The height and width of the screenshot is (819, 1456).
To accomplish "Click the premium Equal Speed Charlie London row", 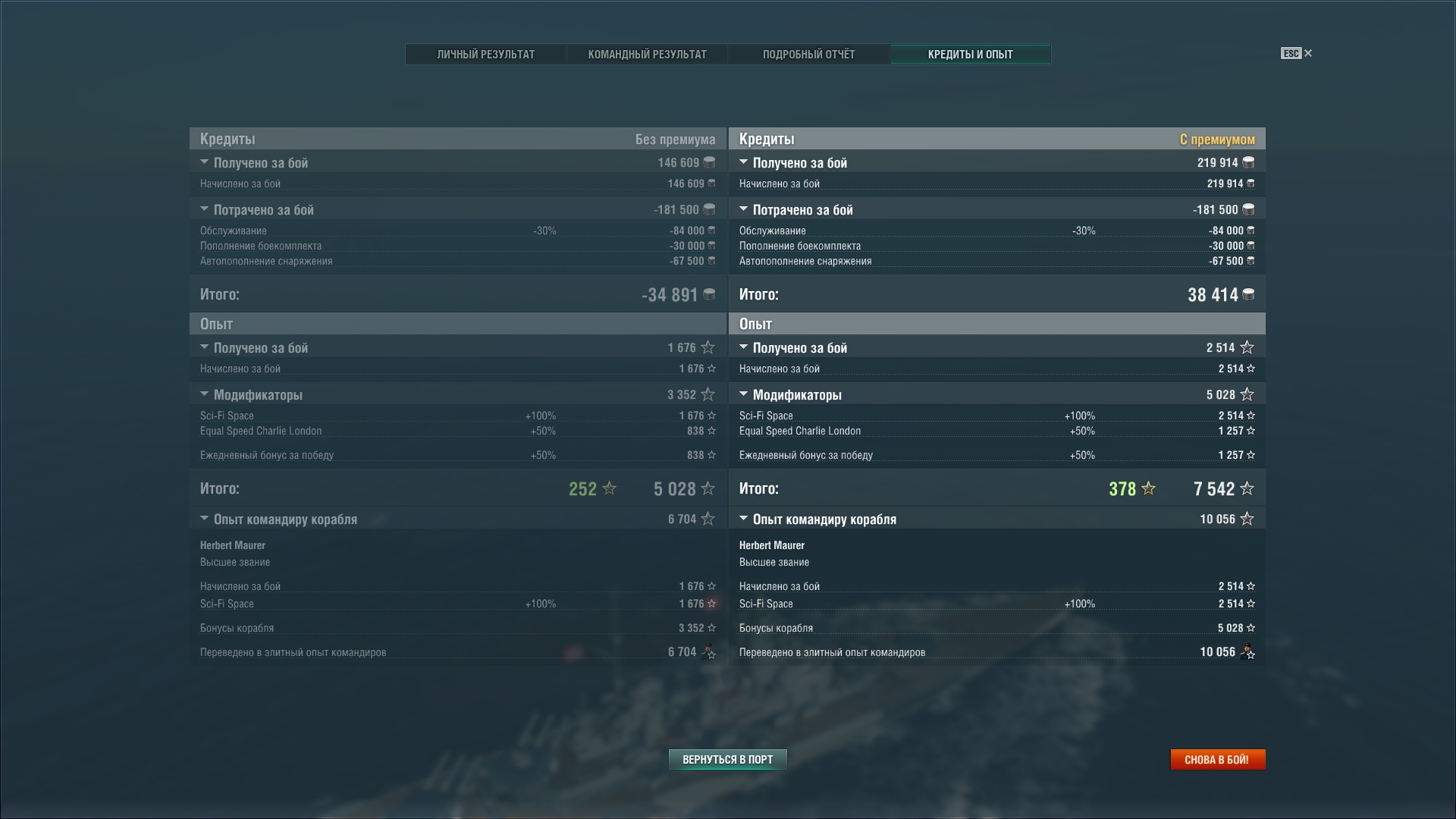I will point(997,431).
